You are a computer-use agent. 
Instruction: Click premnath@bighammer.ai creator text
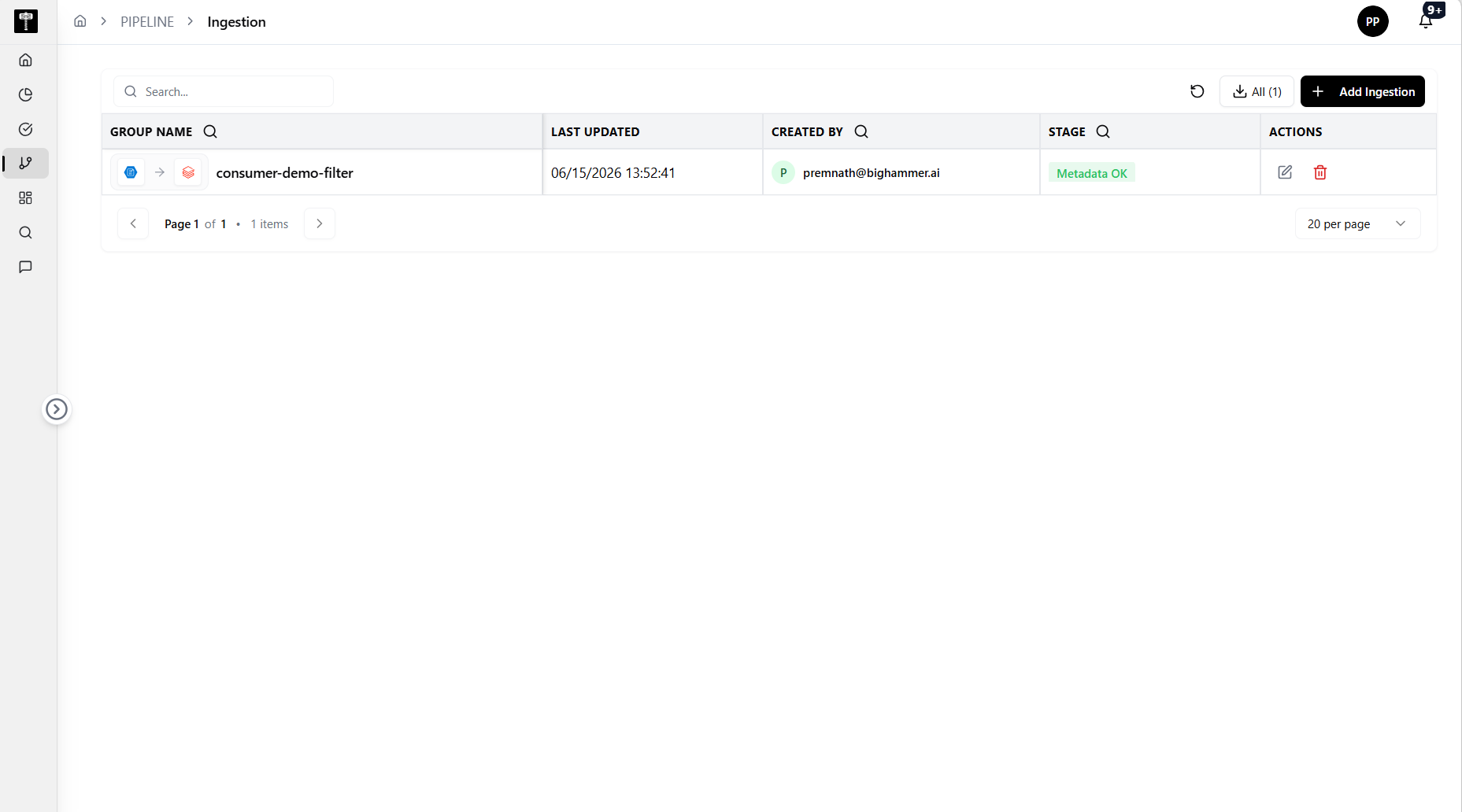pos(871,173)
